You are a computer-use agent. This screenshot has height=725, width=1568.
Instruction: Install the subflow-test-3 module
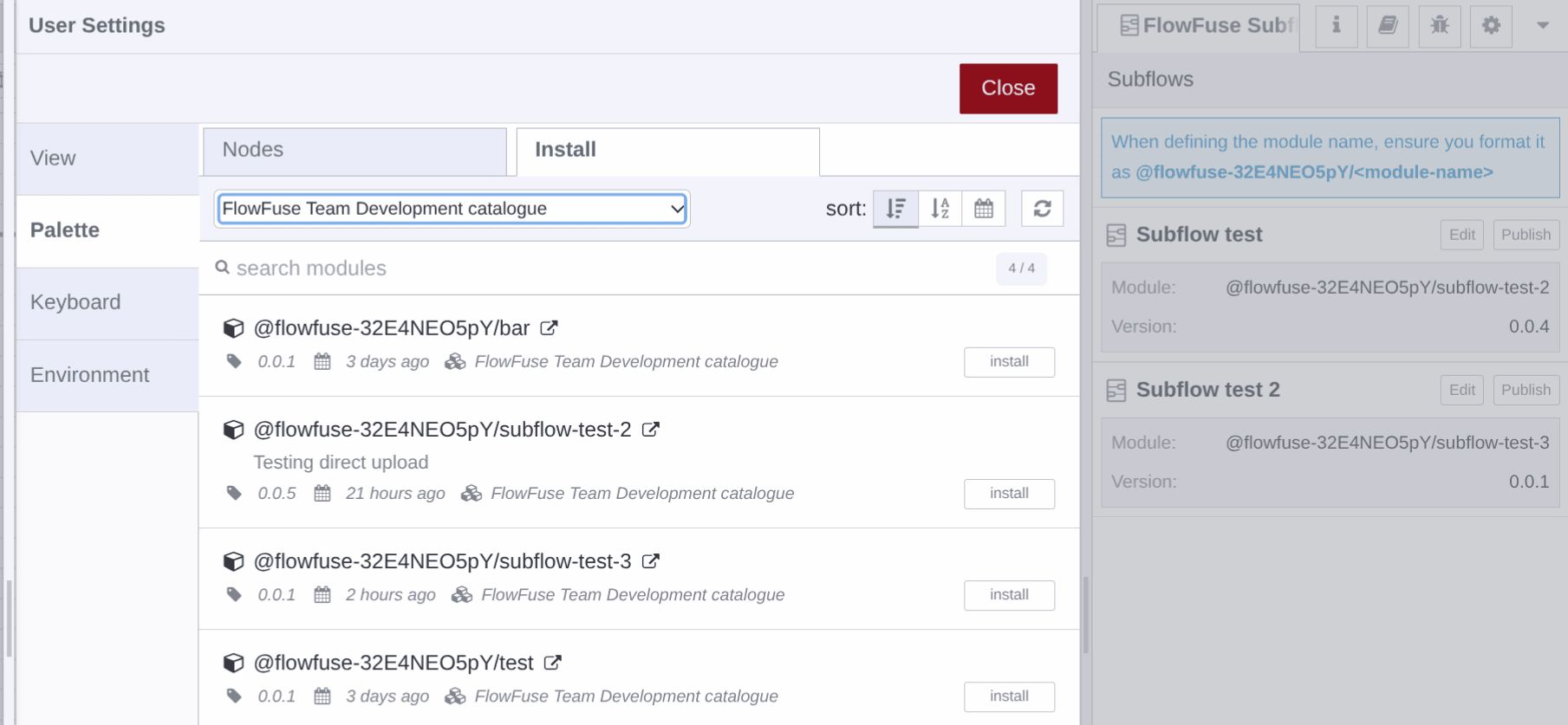(1009, 595)
